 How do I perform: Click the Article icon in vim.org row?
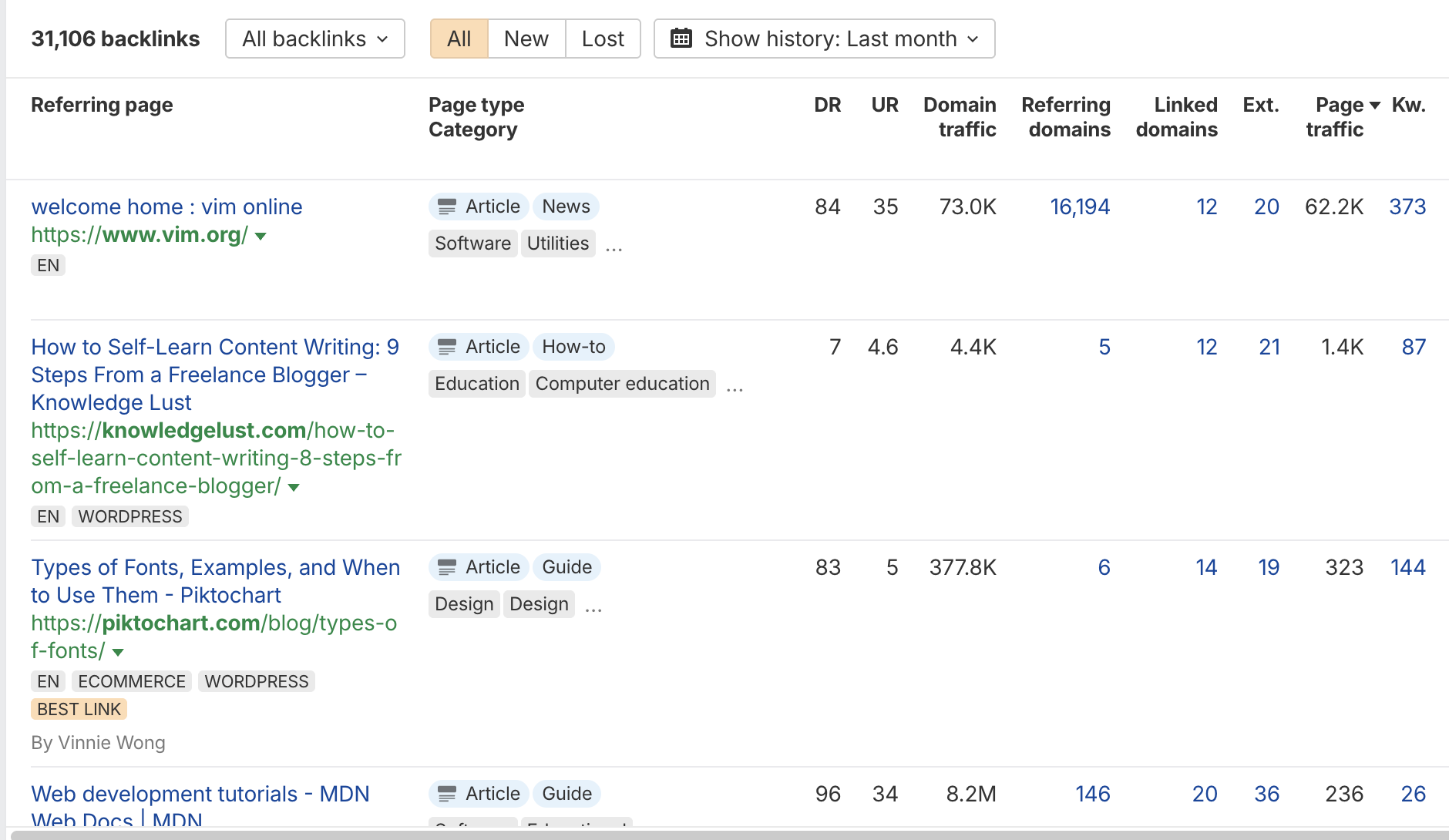447,207
